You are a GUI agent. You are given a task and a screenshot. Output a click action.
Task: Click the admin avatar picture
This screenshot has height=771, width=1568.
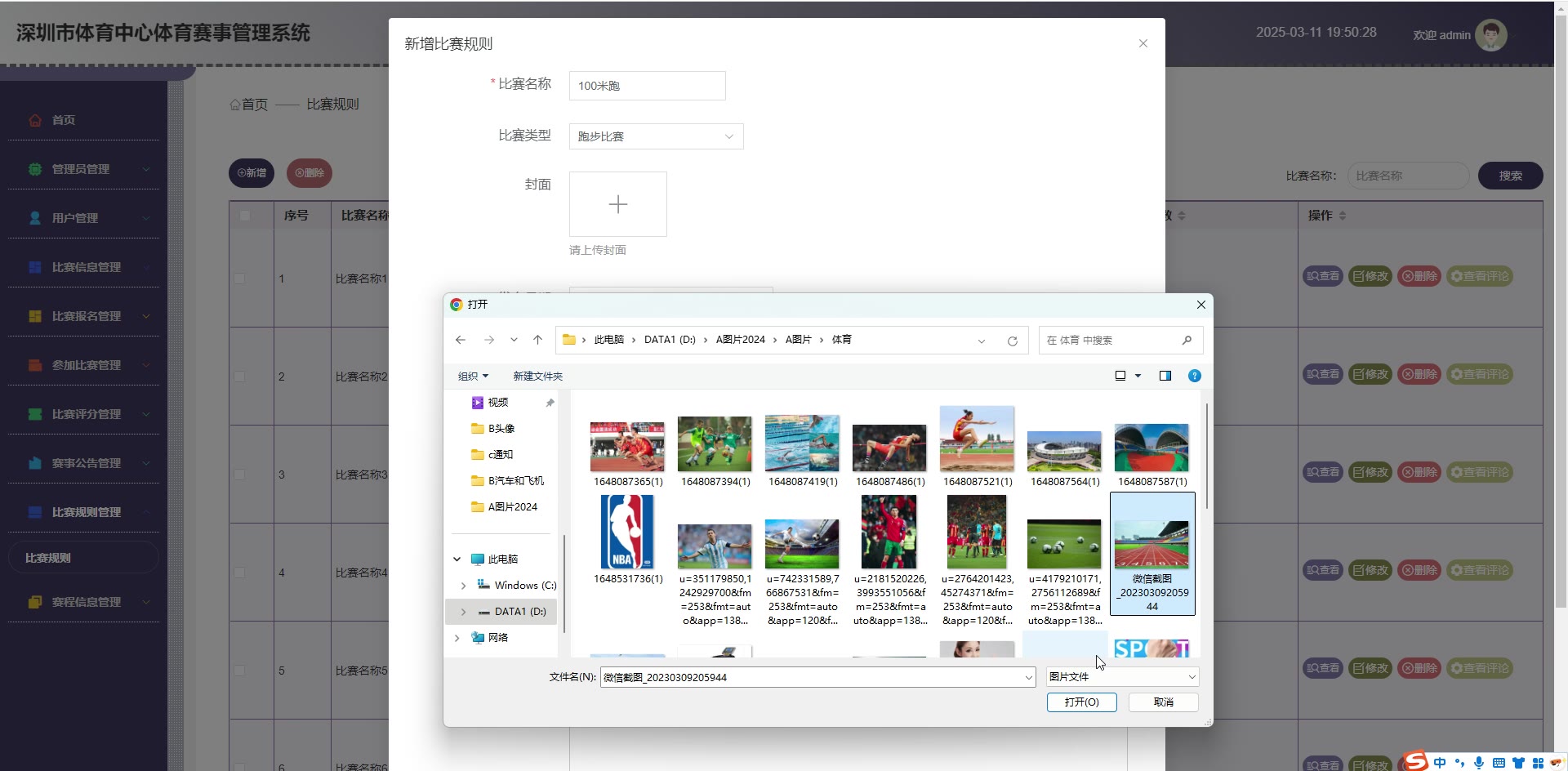(x=1490, y=35)
